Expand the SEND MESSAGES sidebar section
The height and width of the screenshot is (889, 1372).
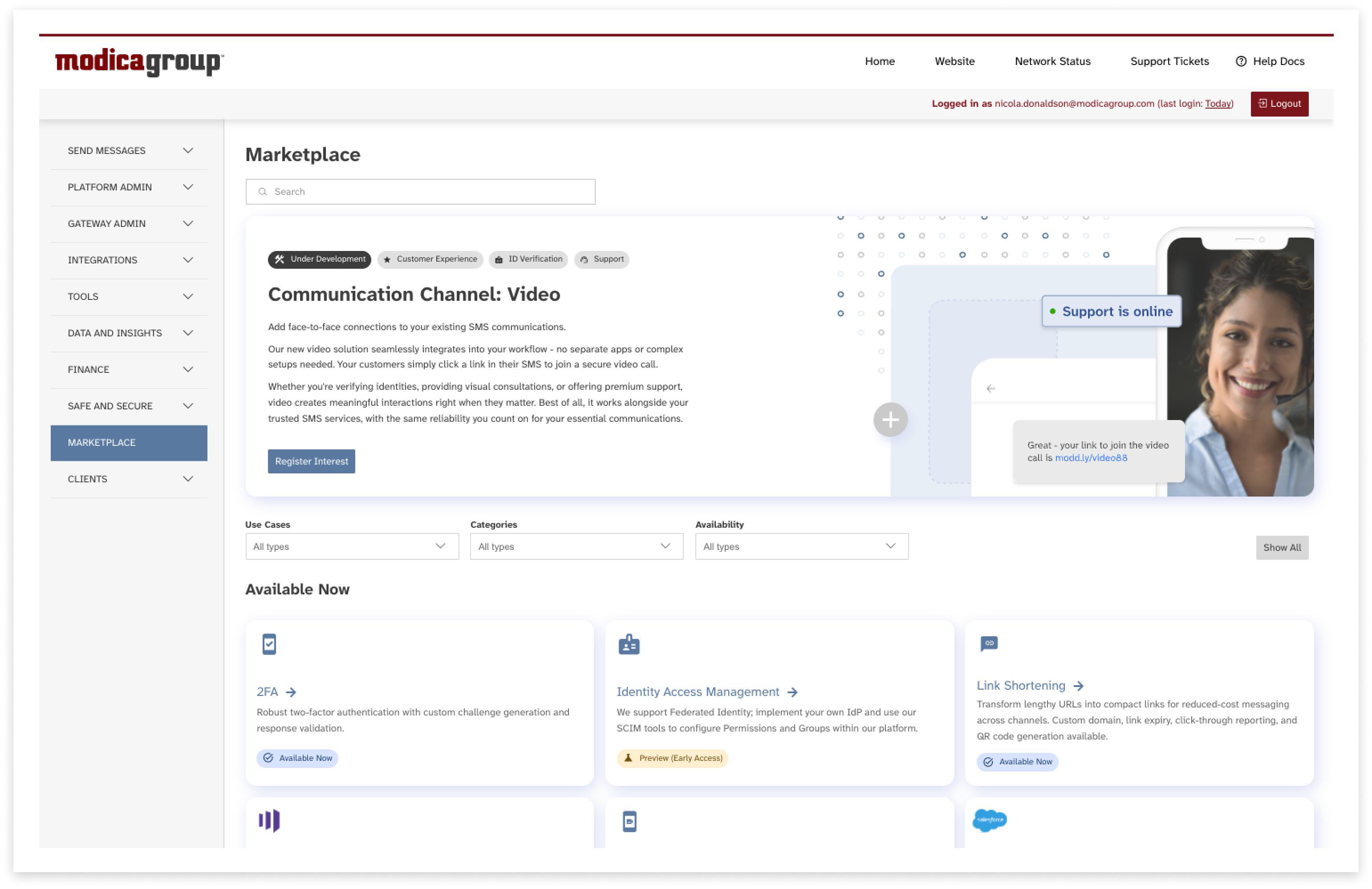click(x=129, y=150)
